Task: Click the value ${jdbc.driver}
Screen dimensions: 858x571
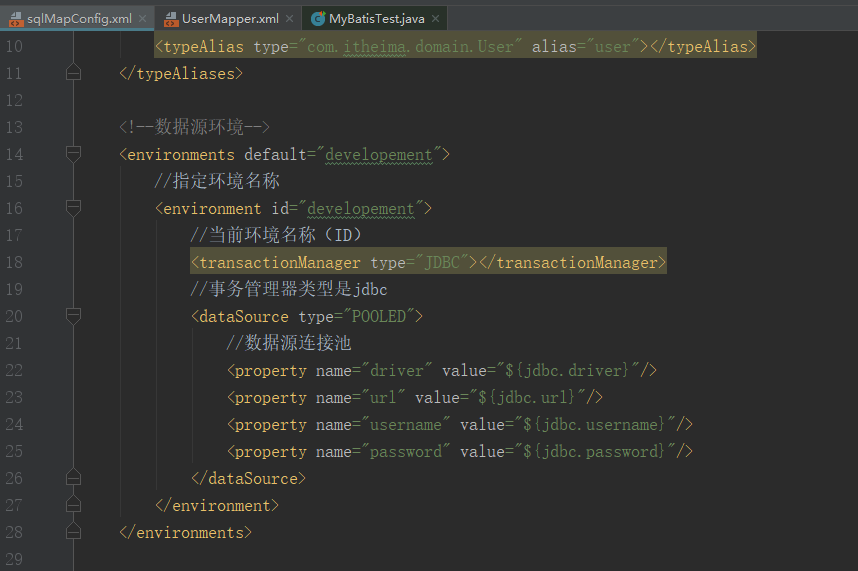Action: pyautogui.click(x=567, y=370)
